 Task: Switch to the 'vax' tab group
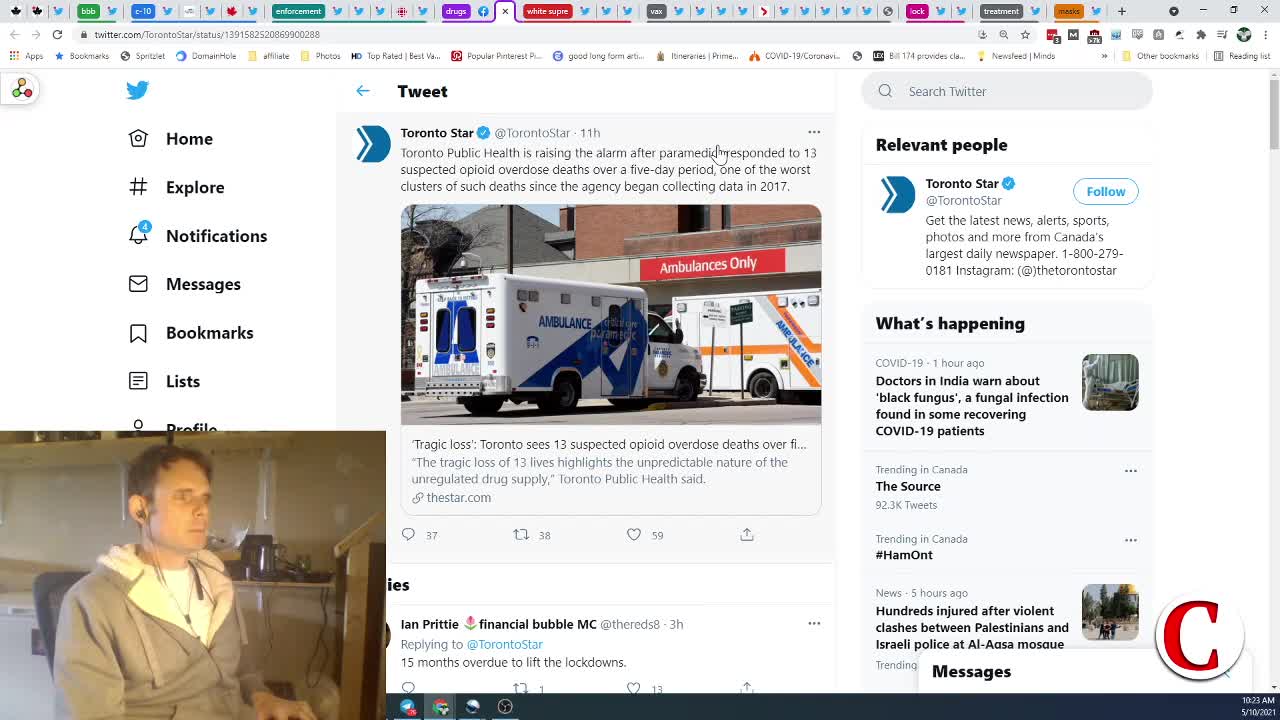[x=656, y=11]
